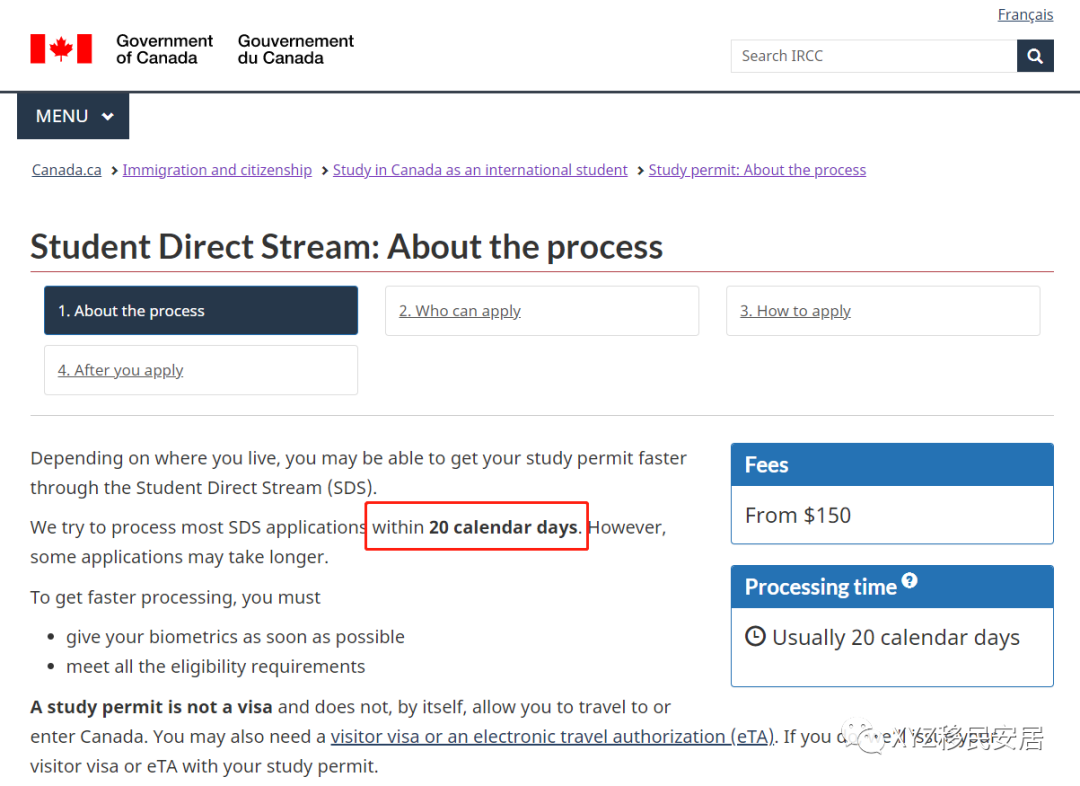Select the 1. About the process tab

click(201, 311)
